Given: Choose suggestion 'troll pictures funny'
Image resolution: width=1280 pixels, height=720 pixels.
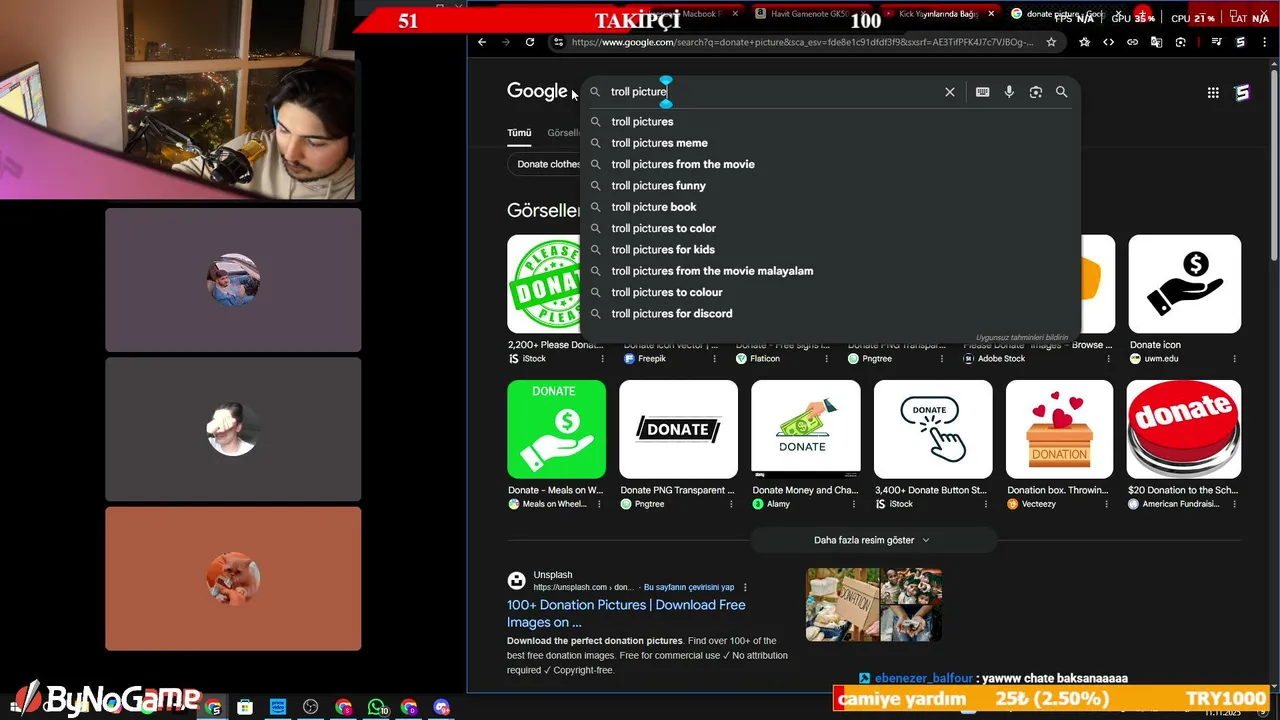Looking at the screenshot, I should tap(830, 186).
